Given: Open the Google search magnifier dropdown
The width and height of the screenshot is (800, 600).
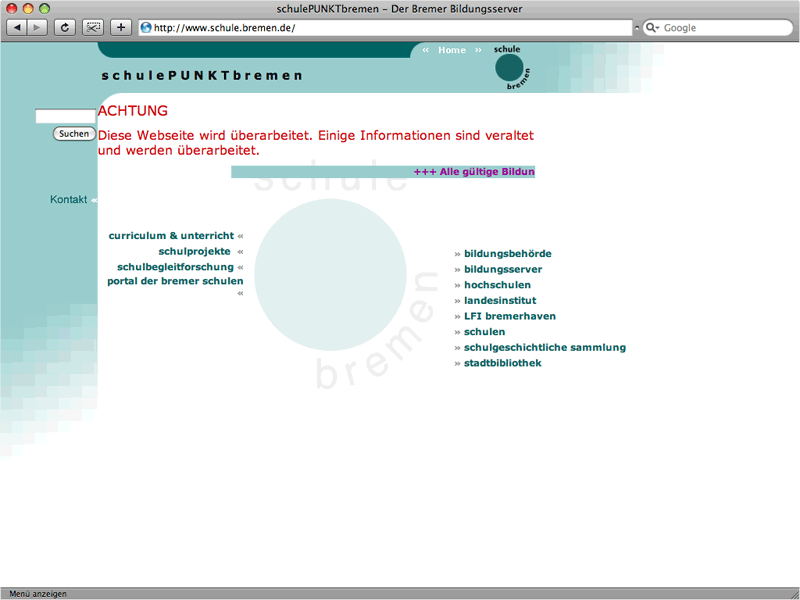Looking at the screenshot, I should click(x=652, y=28).
